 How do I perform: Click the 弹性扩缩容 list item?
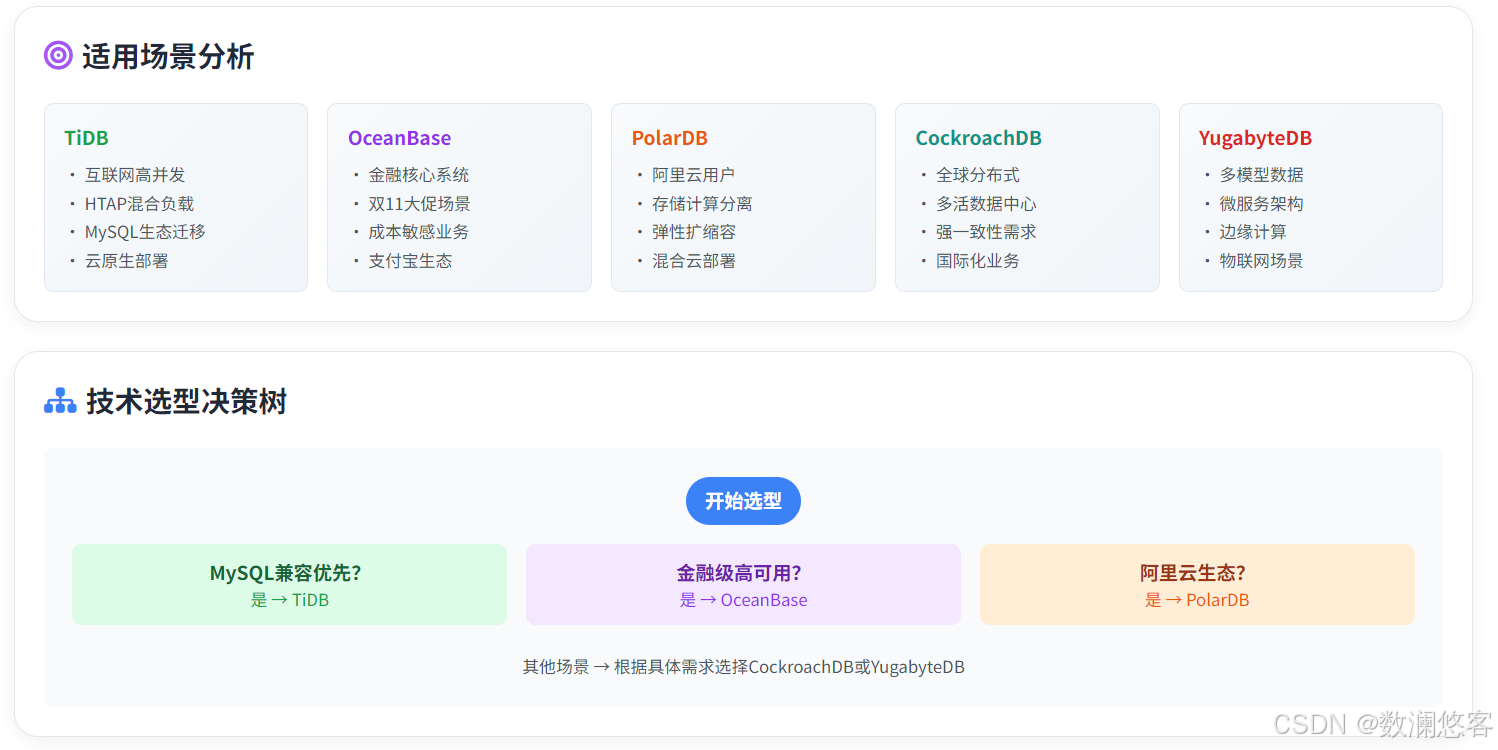[694, 232]
